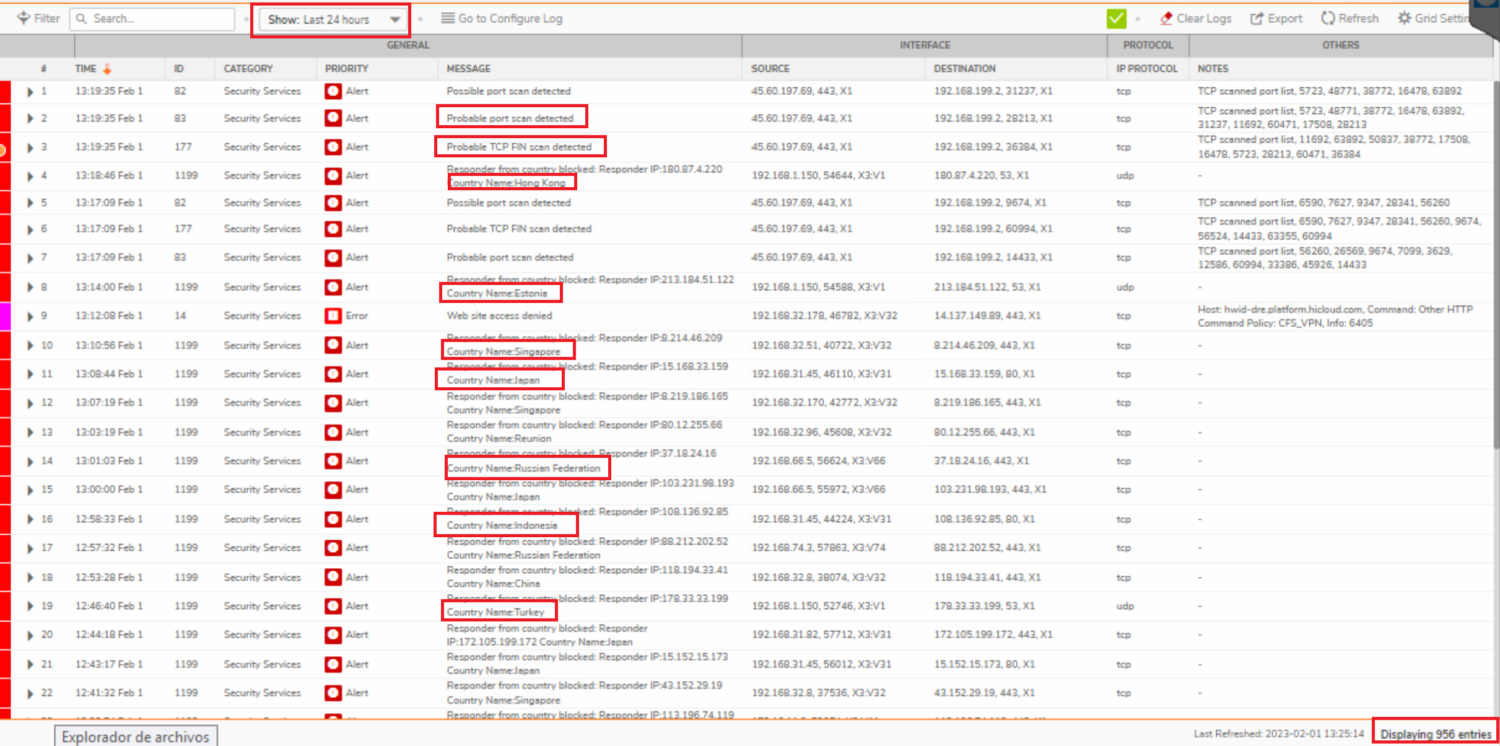This screenshot has width=1500, height=746.
Task: Expand log entry row 16
Action: point(30,519)
